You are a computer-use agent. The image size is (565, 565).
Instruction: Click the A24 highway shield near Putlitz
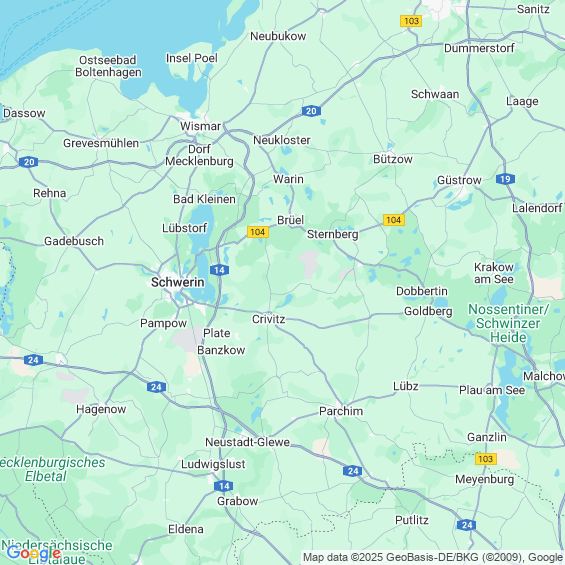(x=467, y=525)
